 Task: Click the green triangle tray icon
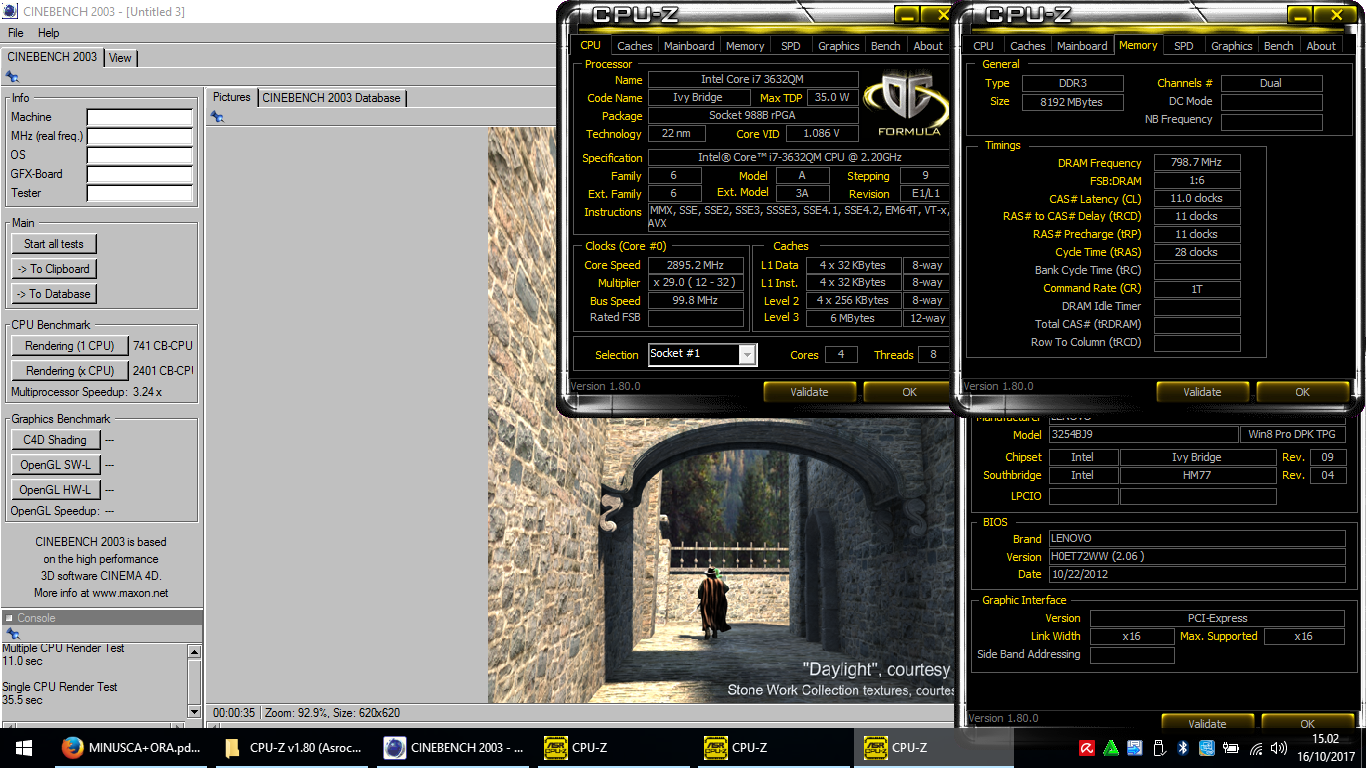coord(1111,748)
